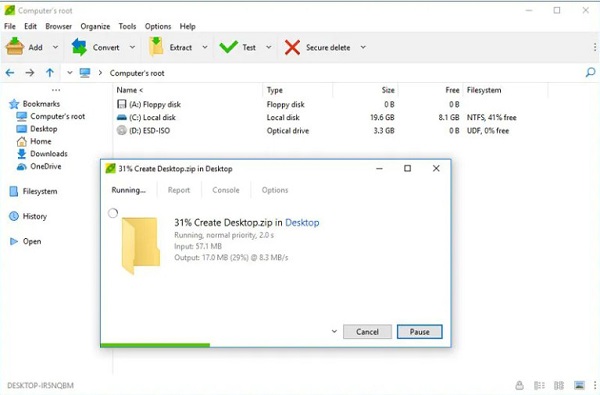Click the green Test checkmark icon
The width and height of the screenshot is (600, 395).
[x=228, y=47]
